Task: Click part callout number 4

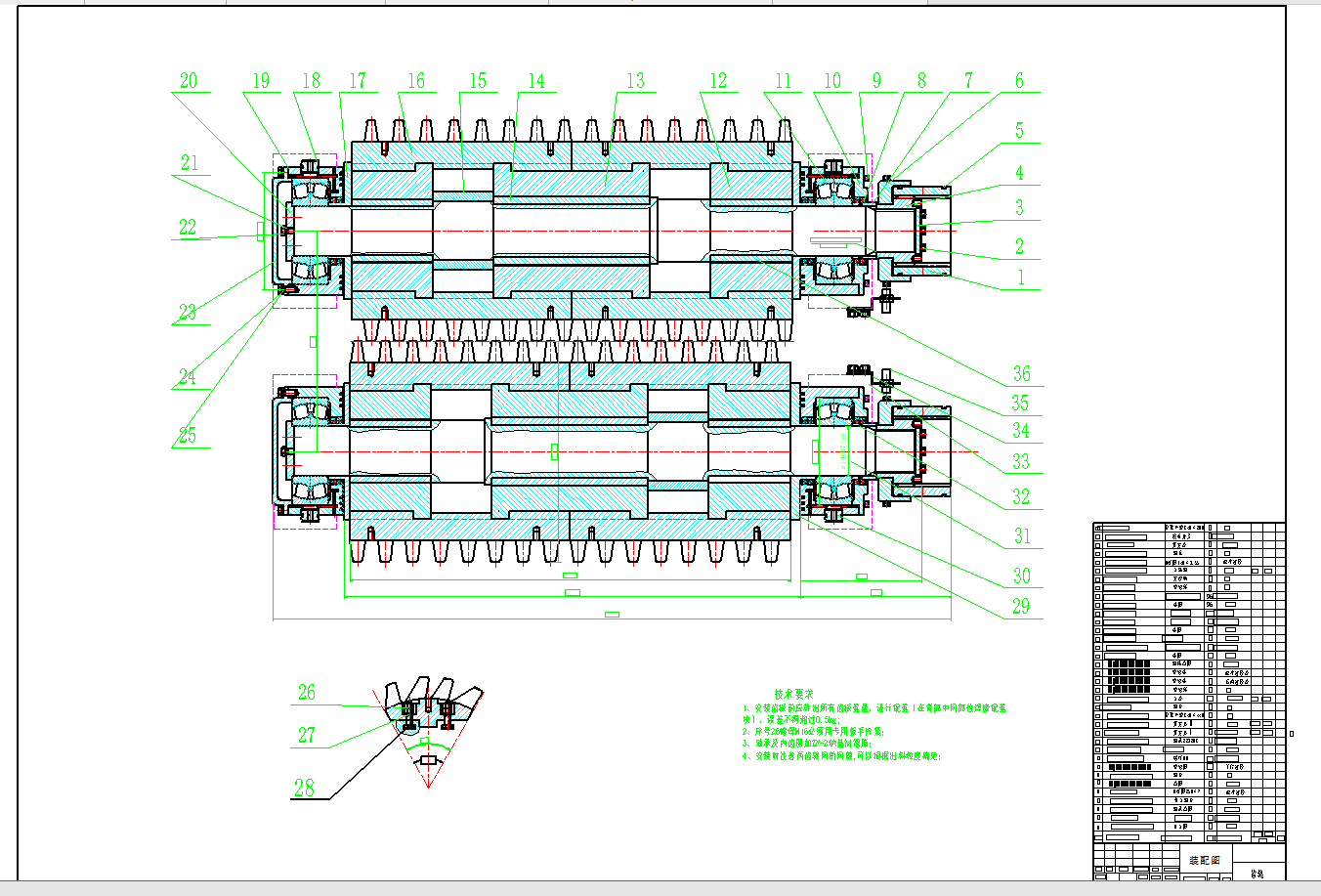Action: (x=1020, y=173)
